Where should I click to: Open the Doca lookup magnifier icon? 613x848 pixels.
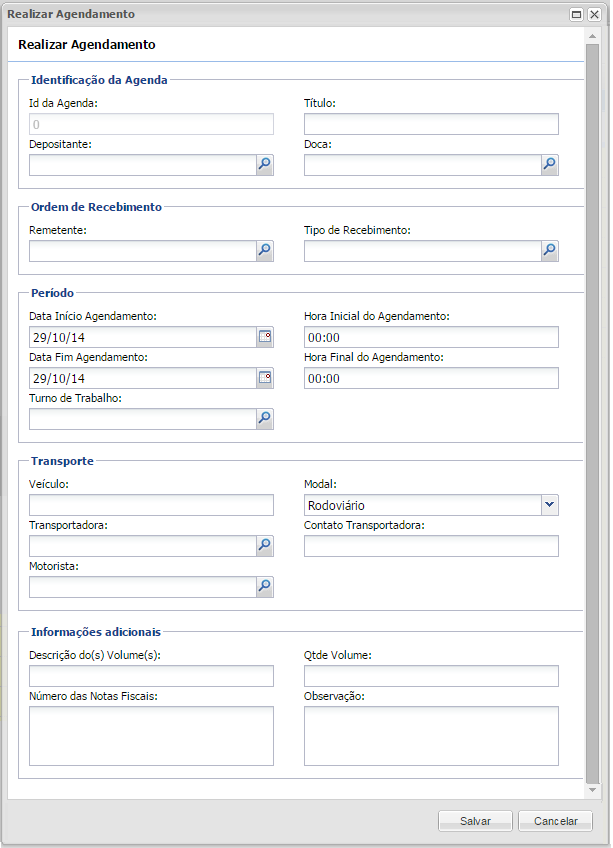[x=550, y=166]
